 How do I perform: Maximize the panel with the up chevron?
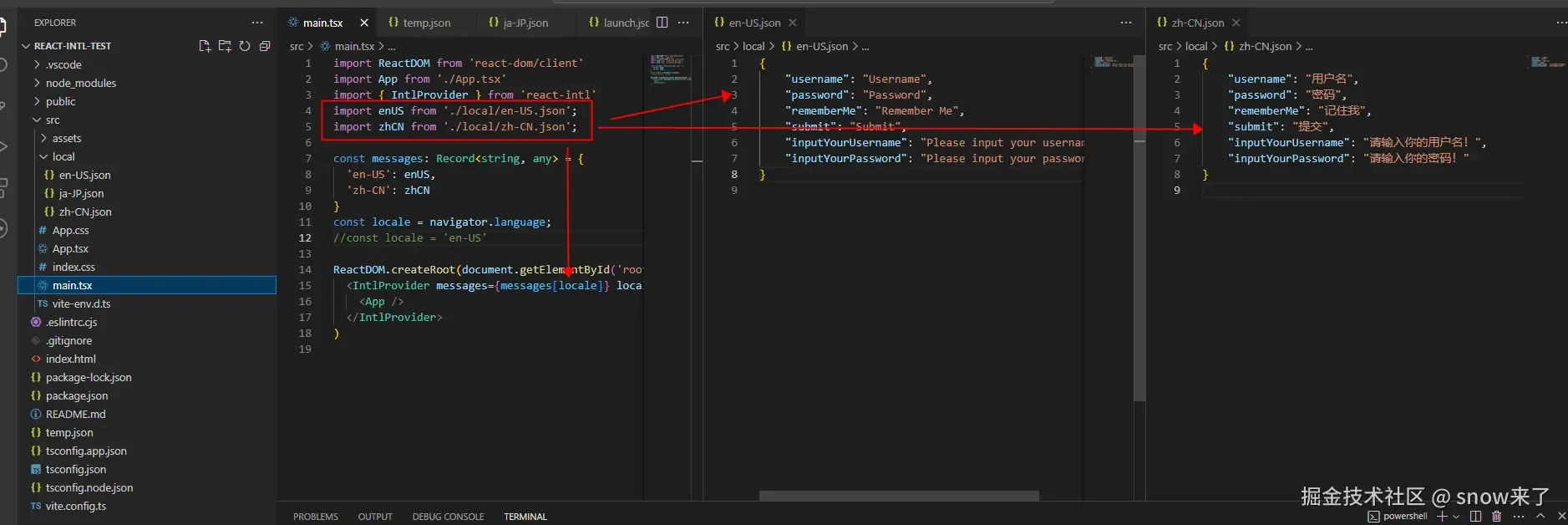tap(1540, 517)
